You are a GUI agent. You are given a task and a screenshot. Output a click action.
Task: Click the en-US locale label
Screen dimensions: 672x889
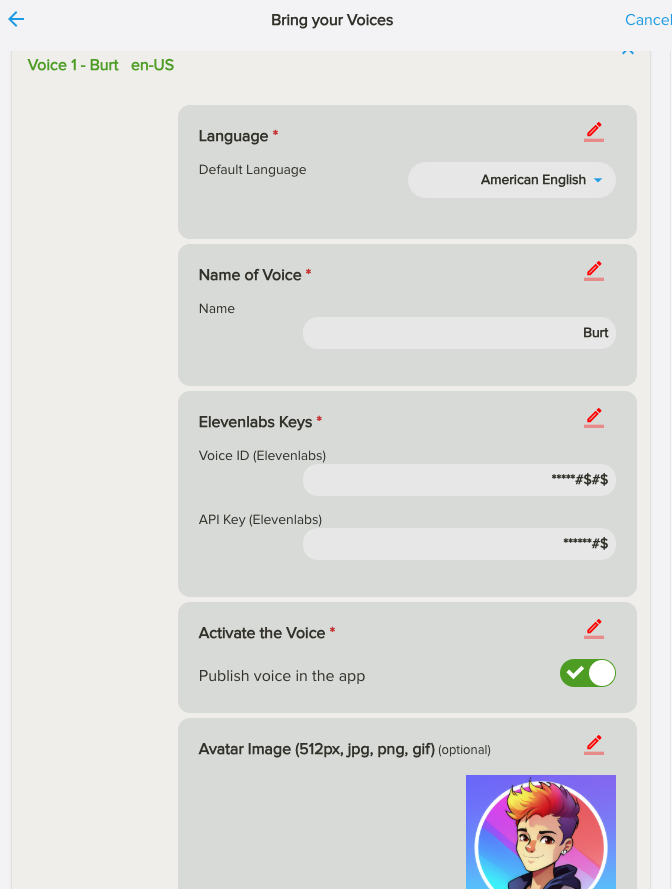click(152, 65)
